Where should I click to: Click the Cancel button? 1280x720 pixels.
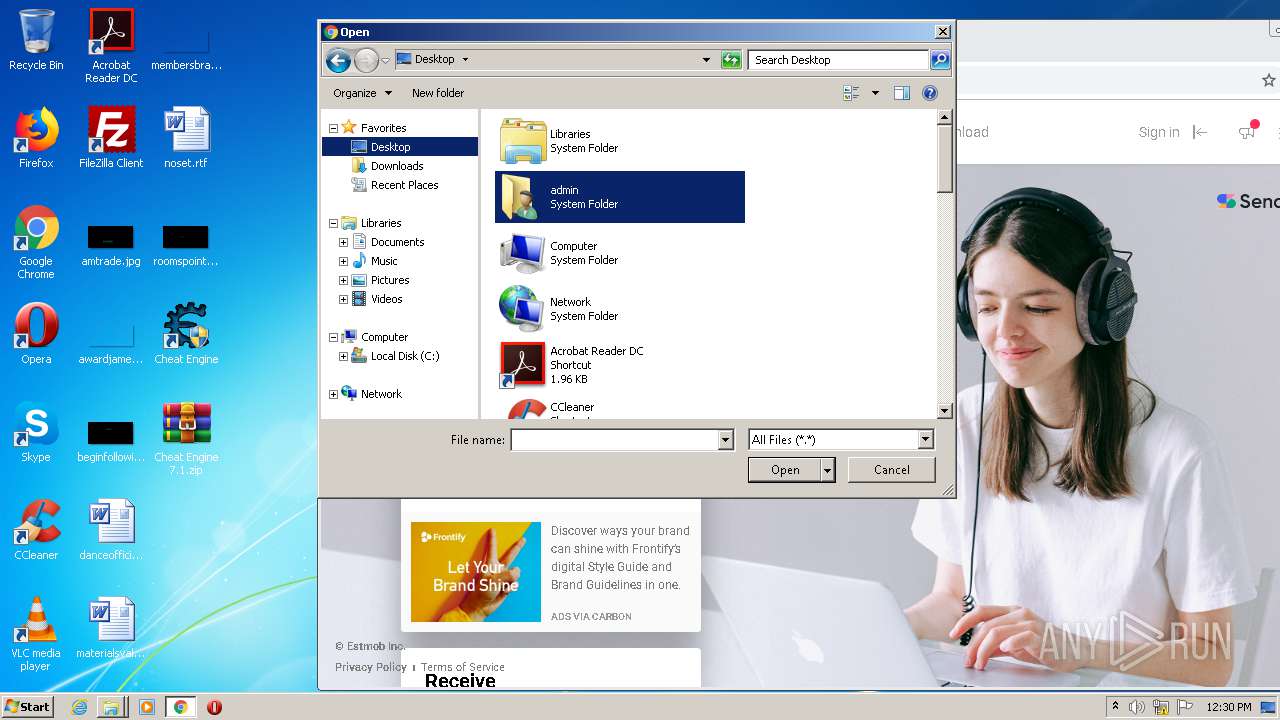pyautogui.click(x=892, y=470)
